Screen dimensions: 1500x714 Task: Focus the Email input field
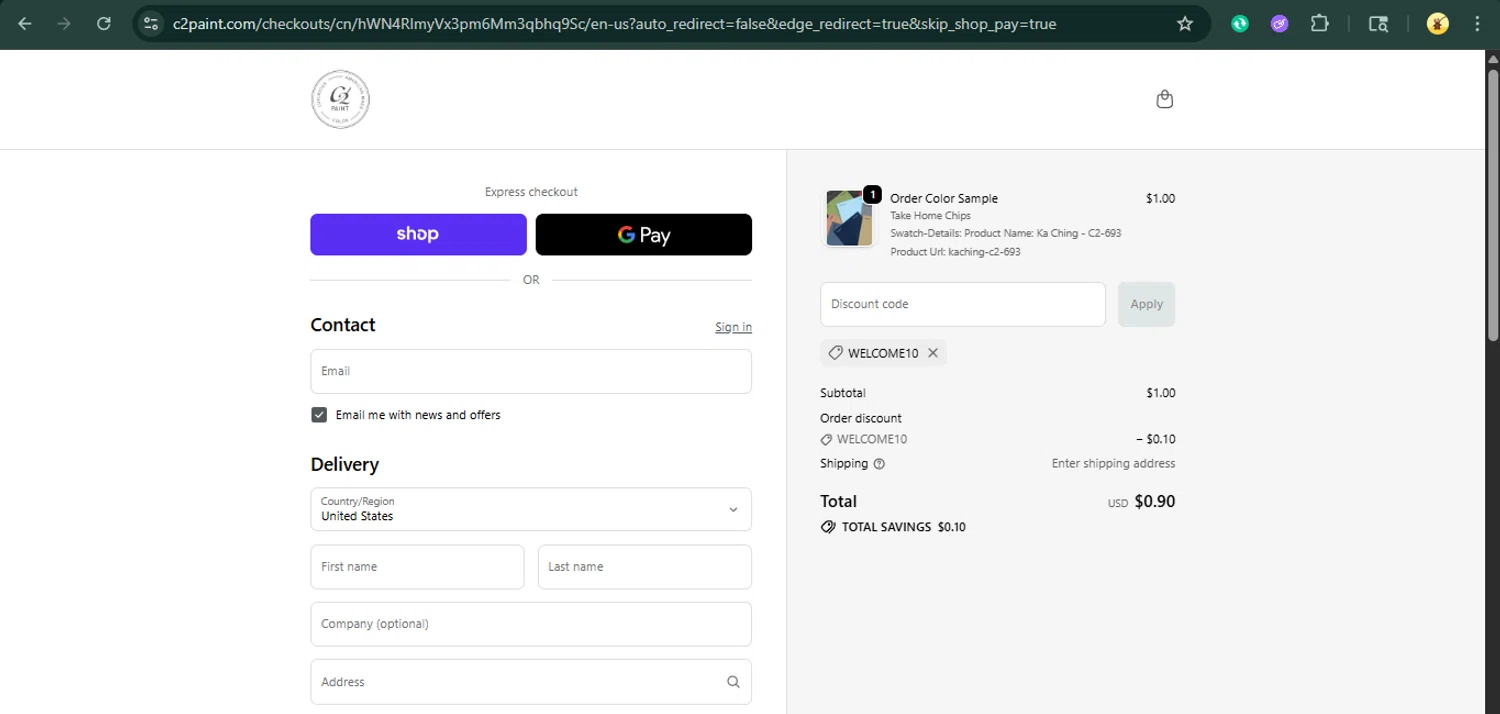pyautogui.click(x=531, y=371)
